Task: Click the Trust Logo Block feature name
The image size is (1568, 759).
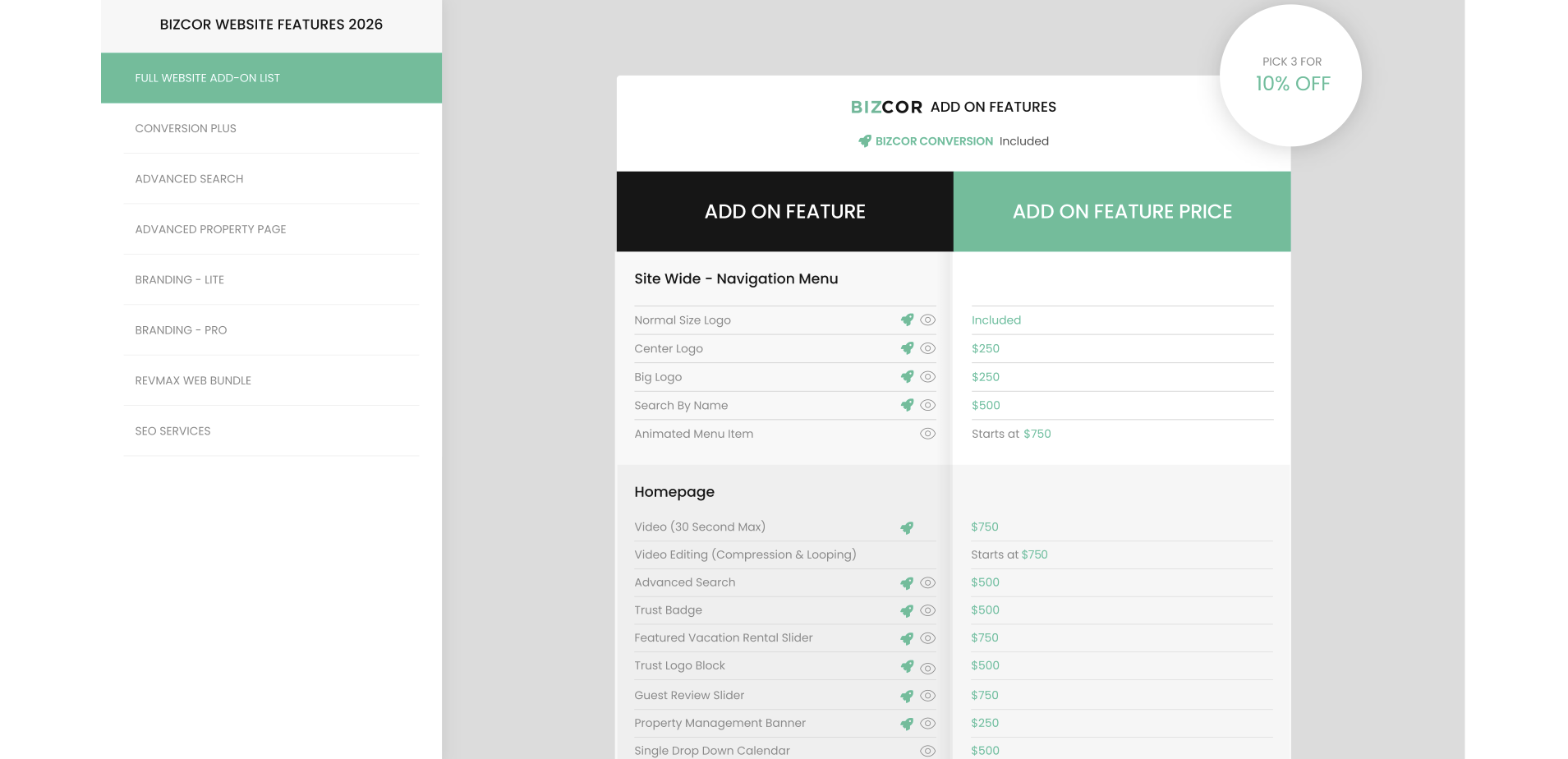Action: click(x=680, y=666)
